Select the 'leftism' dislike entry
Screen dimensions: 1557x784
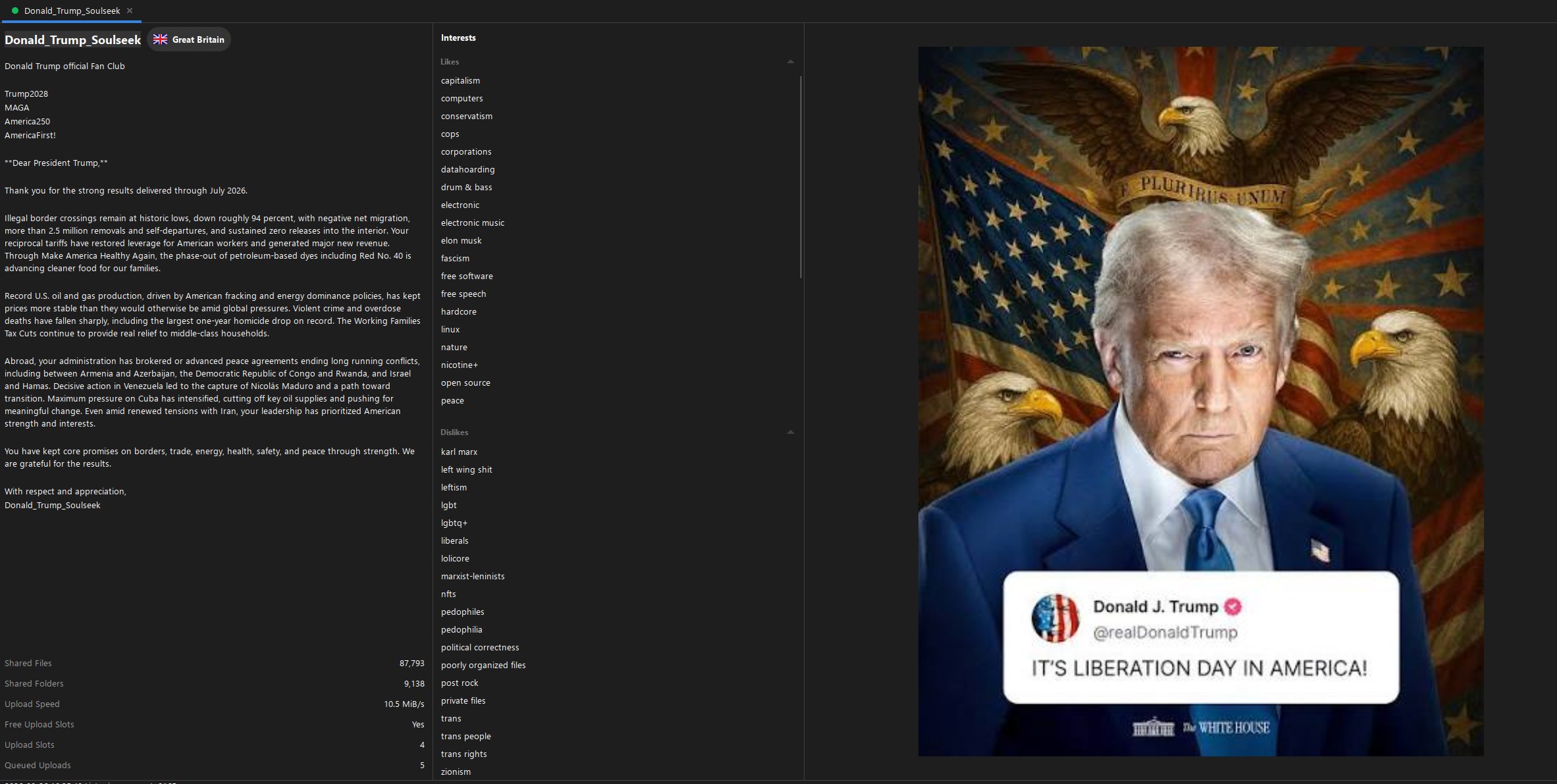point(454,487)
